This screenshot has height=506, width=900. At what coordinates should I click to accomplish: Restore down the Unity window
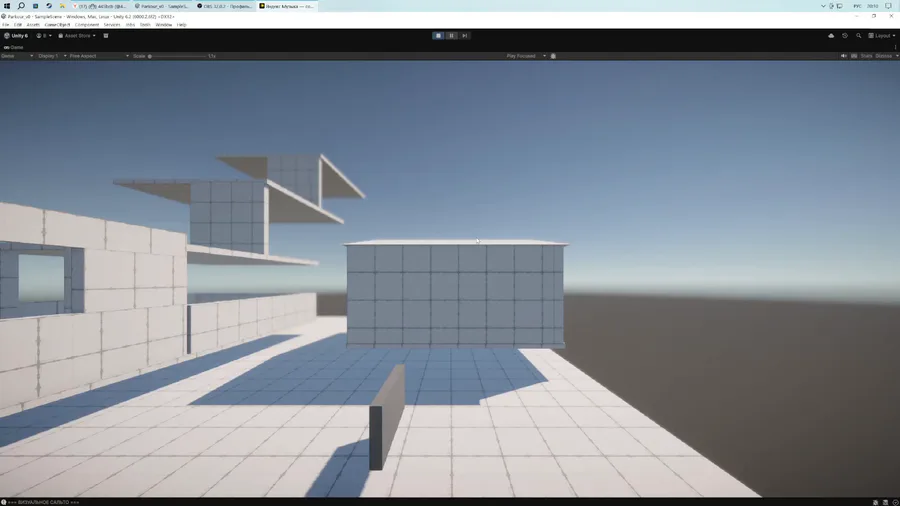coord(874,16)
